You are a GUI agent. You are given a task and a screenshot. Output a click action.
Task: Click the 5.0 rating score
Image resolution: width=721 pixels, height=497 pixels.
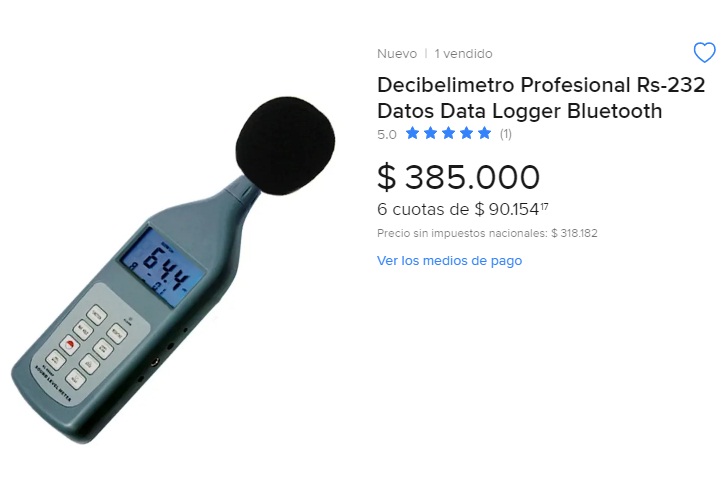tap(387, 135)
